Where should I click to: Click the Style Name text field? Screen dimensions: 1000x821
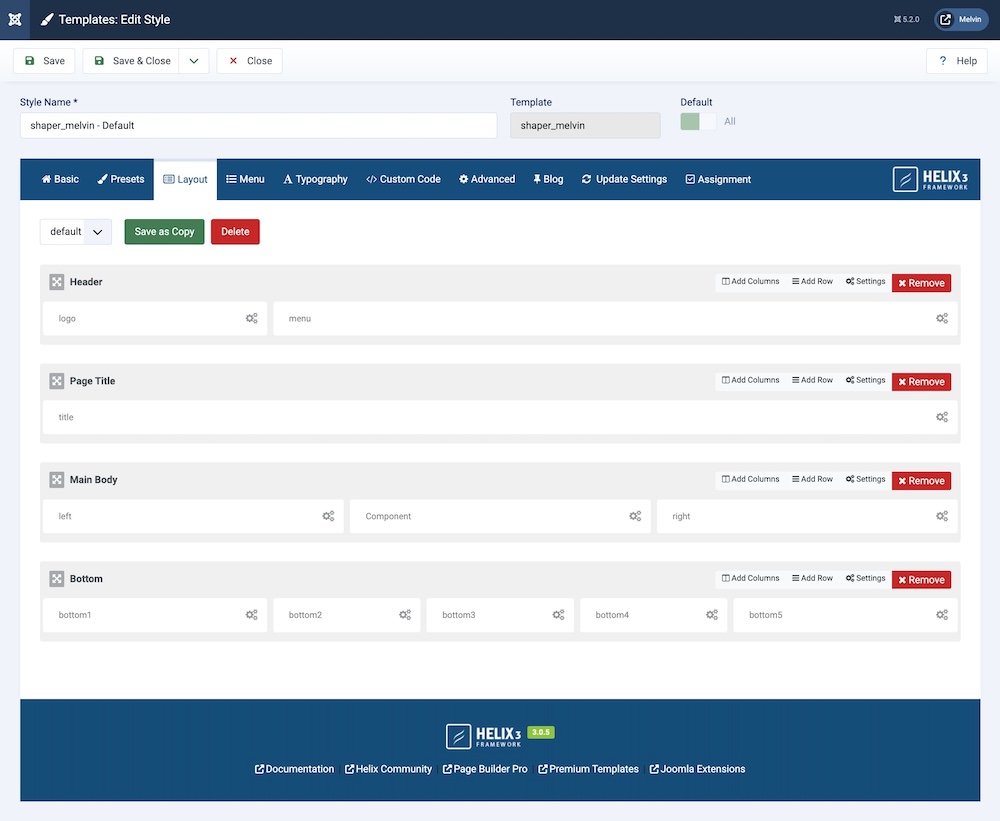click(258, 126)
